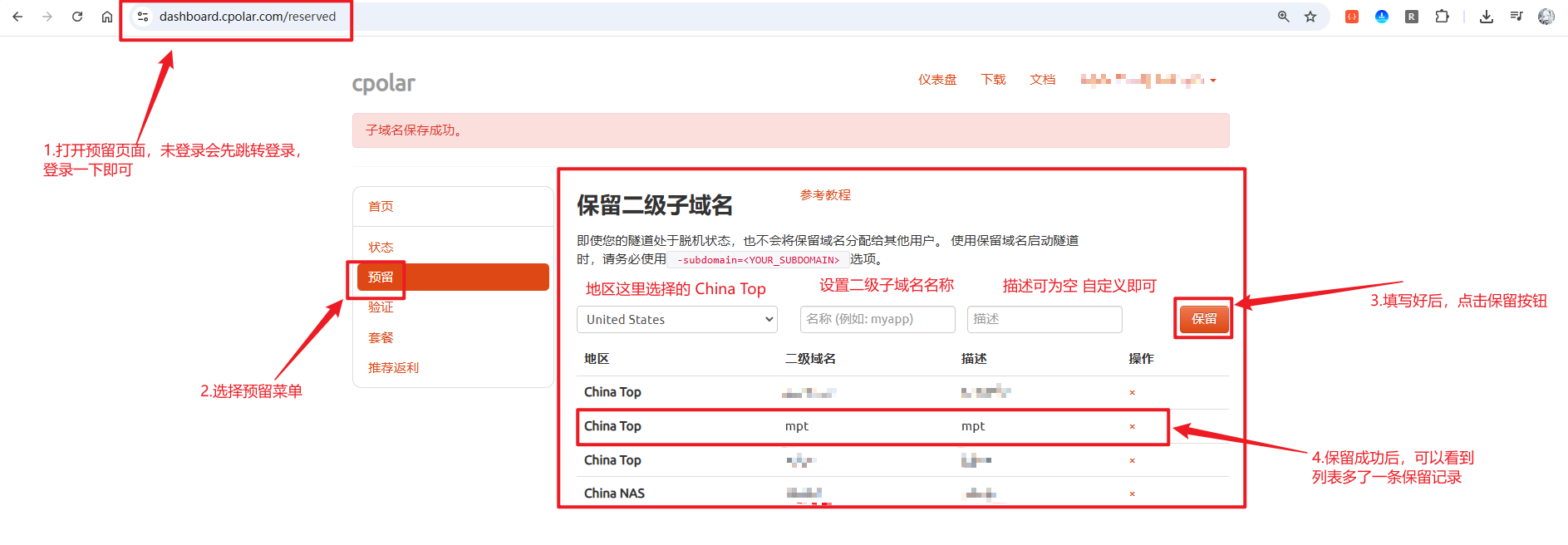Open the 参考教程 tutorial link
The image size is (1568, 545).
[825, 195]
